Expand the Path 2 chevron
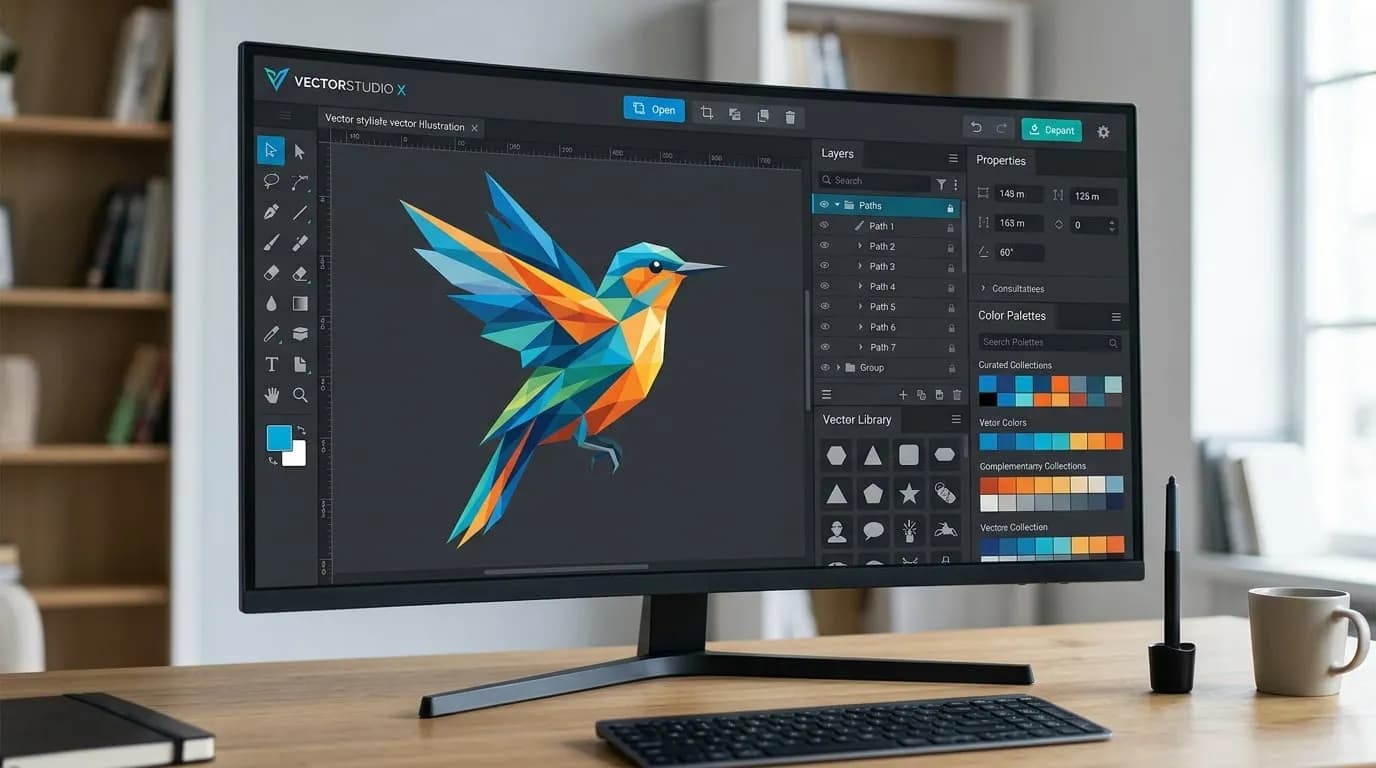 click(x=860, y=246)
